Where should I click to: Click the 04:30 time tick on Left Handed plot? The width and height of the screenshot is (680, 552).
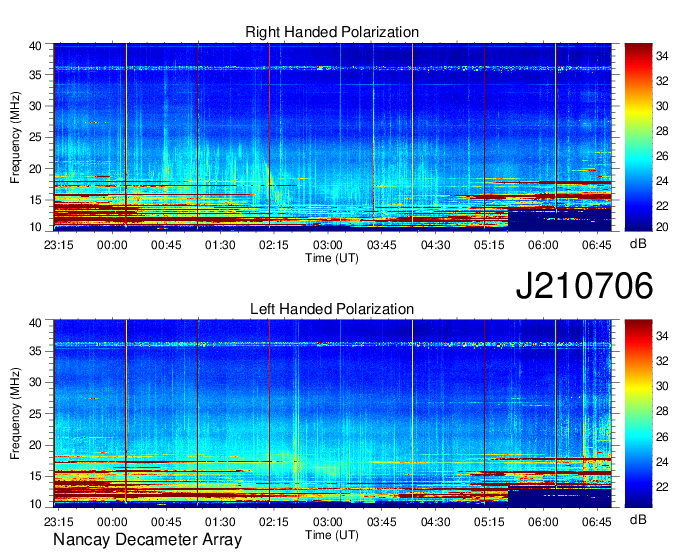(x=435, y=522)
